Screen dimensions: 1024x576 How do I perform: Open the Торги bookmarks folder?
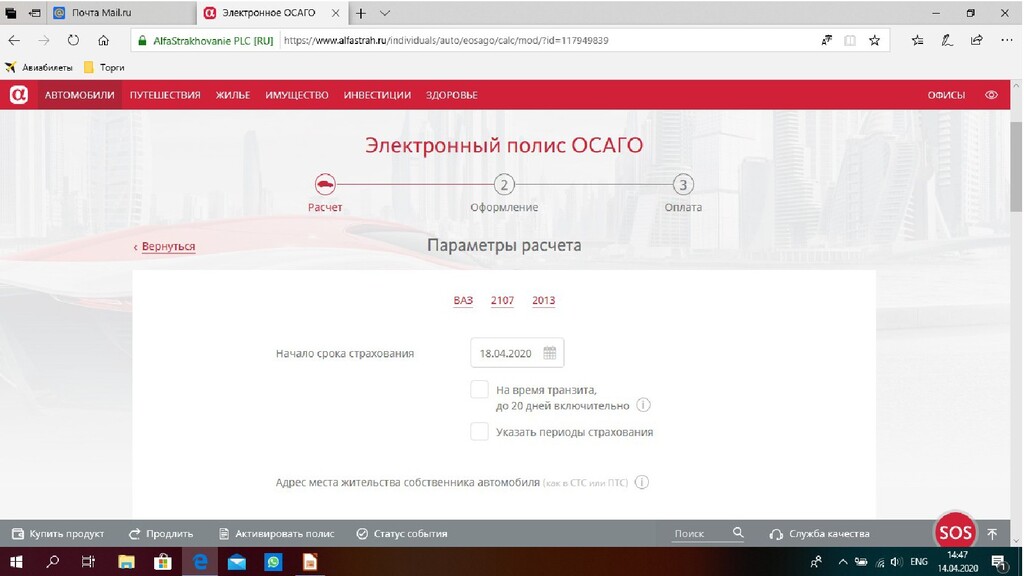coord(104,67)
